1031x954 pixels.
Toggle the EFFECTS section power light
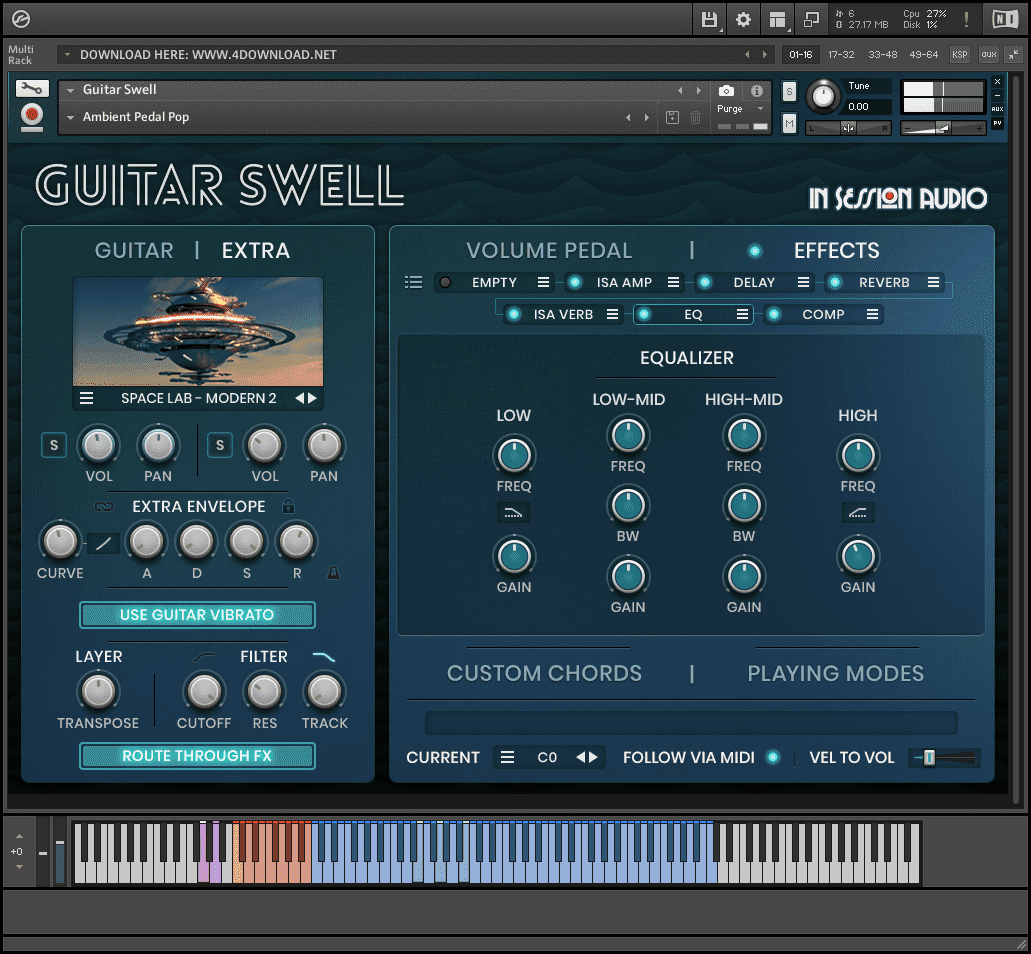pyautogui.click(x=755, y=251)
